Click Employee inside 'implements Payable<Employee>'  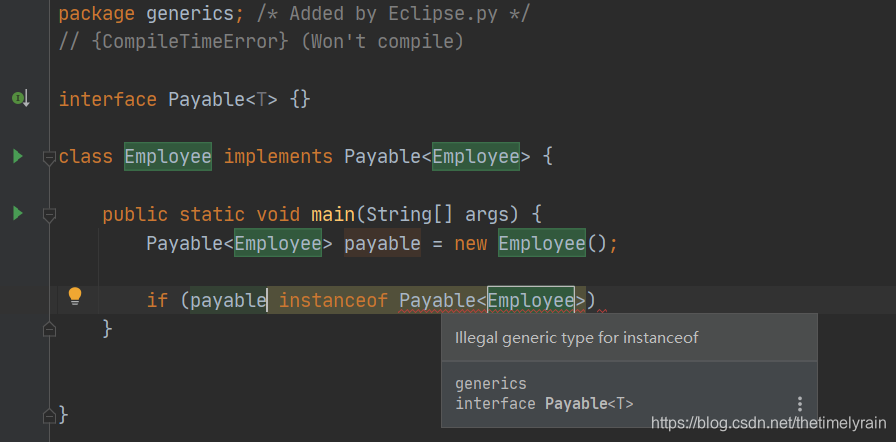coord(476,156)
